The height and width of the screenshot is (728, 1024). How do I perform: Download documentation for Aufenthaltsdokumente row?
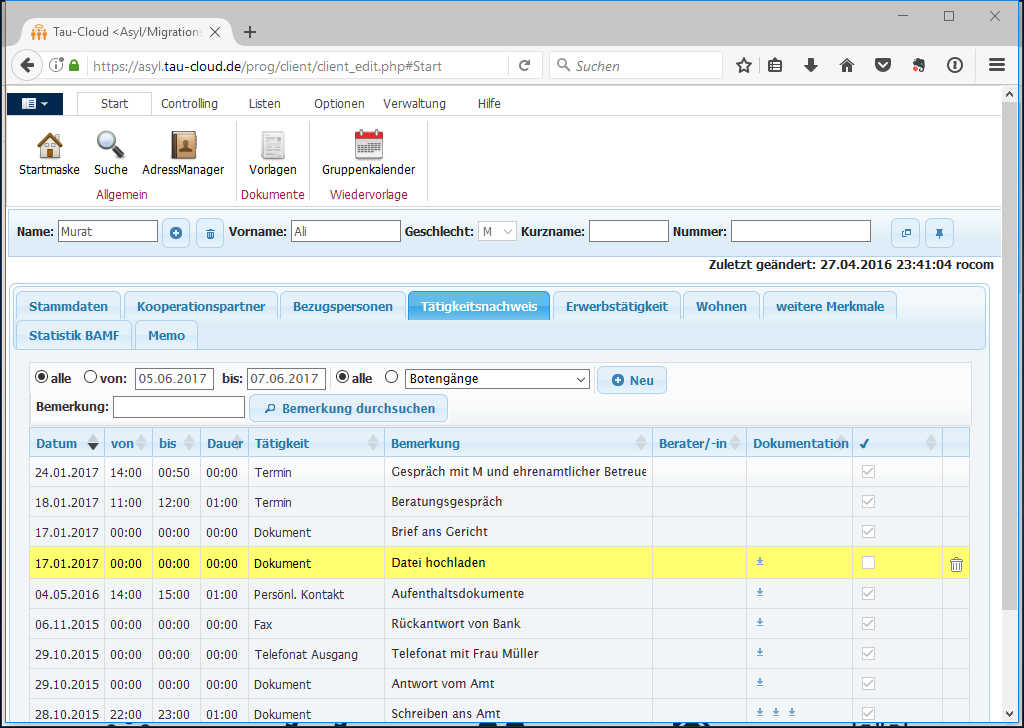coord(760,592)
